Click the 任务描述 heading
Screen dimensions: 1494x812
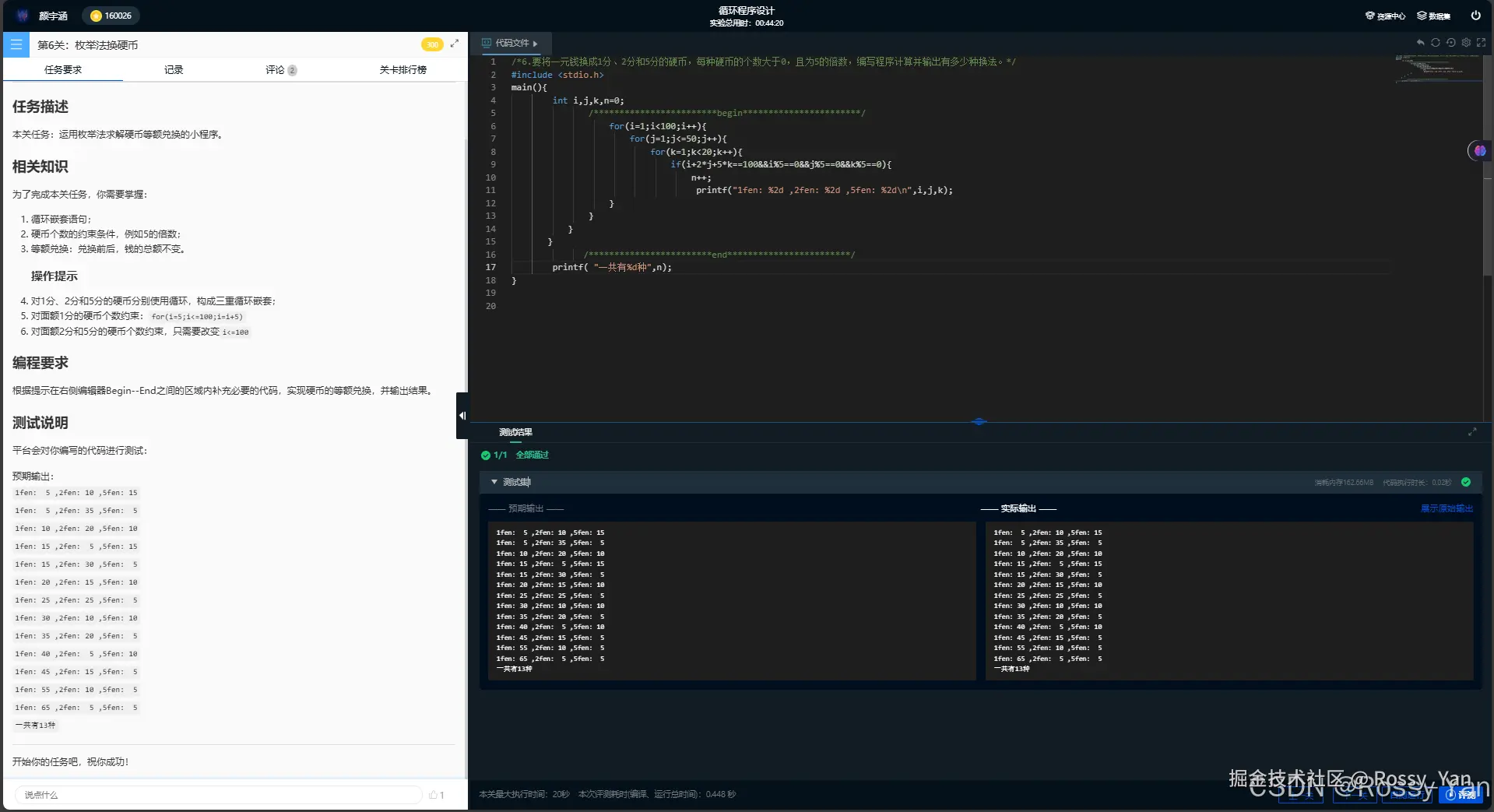pyautogui.click(x=40, y=107)
